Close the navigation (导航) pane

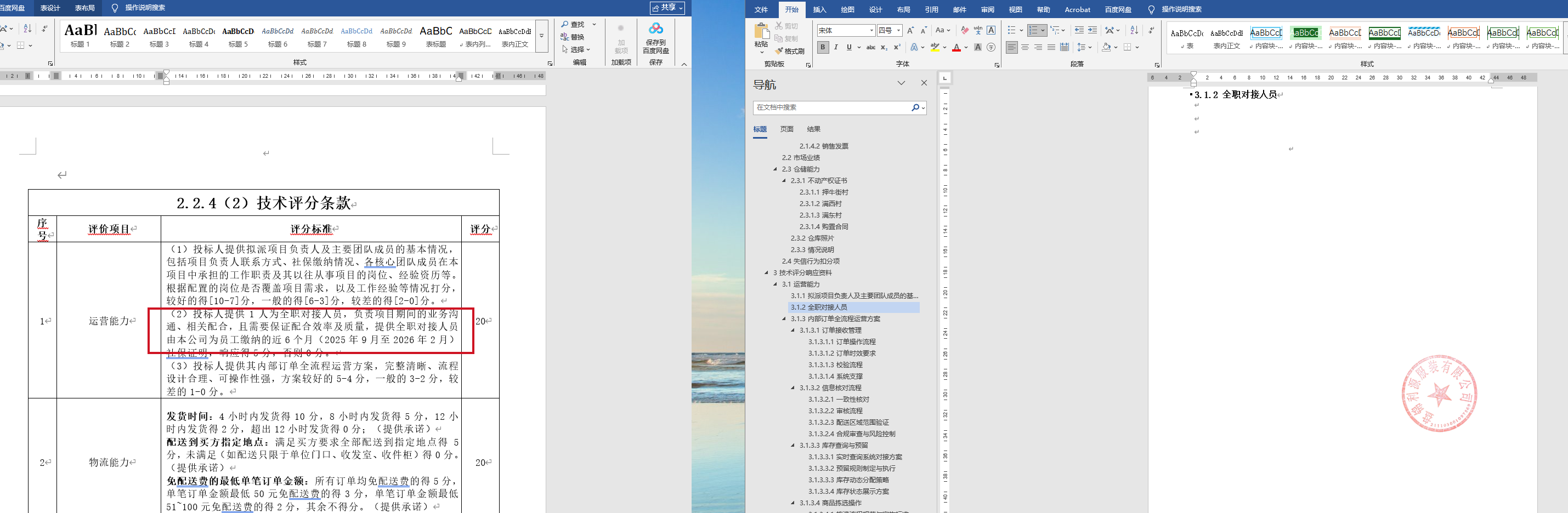(924, 83)
